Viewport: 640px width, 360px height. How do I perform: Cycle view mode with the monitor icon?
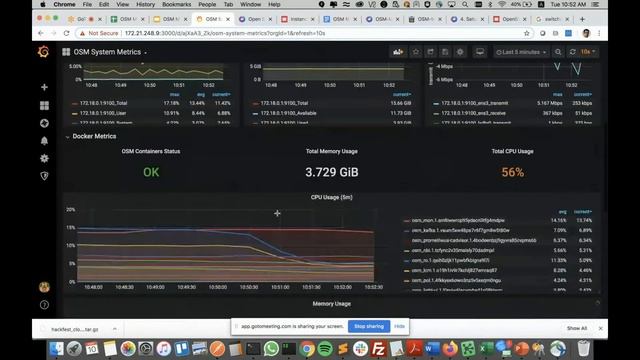point(480,52)
